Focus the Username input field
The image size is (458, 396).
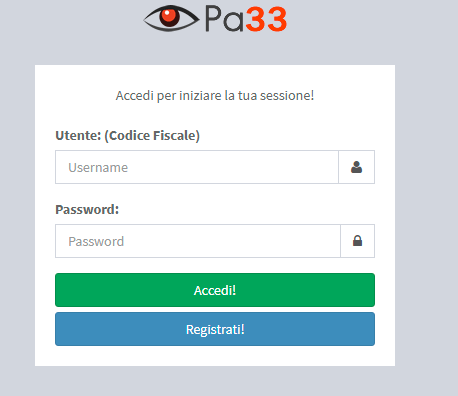(x=197, y=167)
